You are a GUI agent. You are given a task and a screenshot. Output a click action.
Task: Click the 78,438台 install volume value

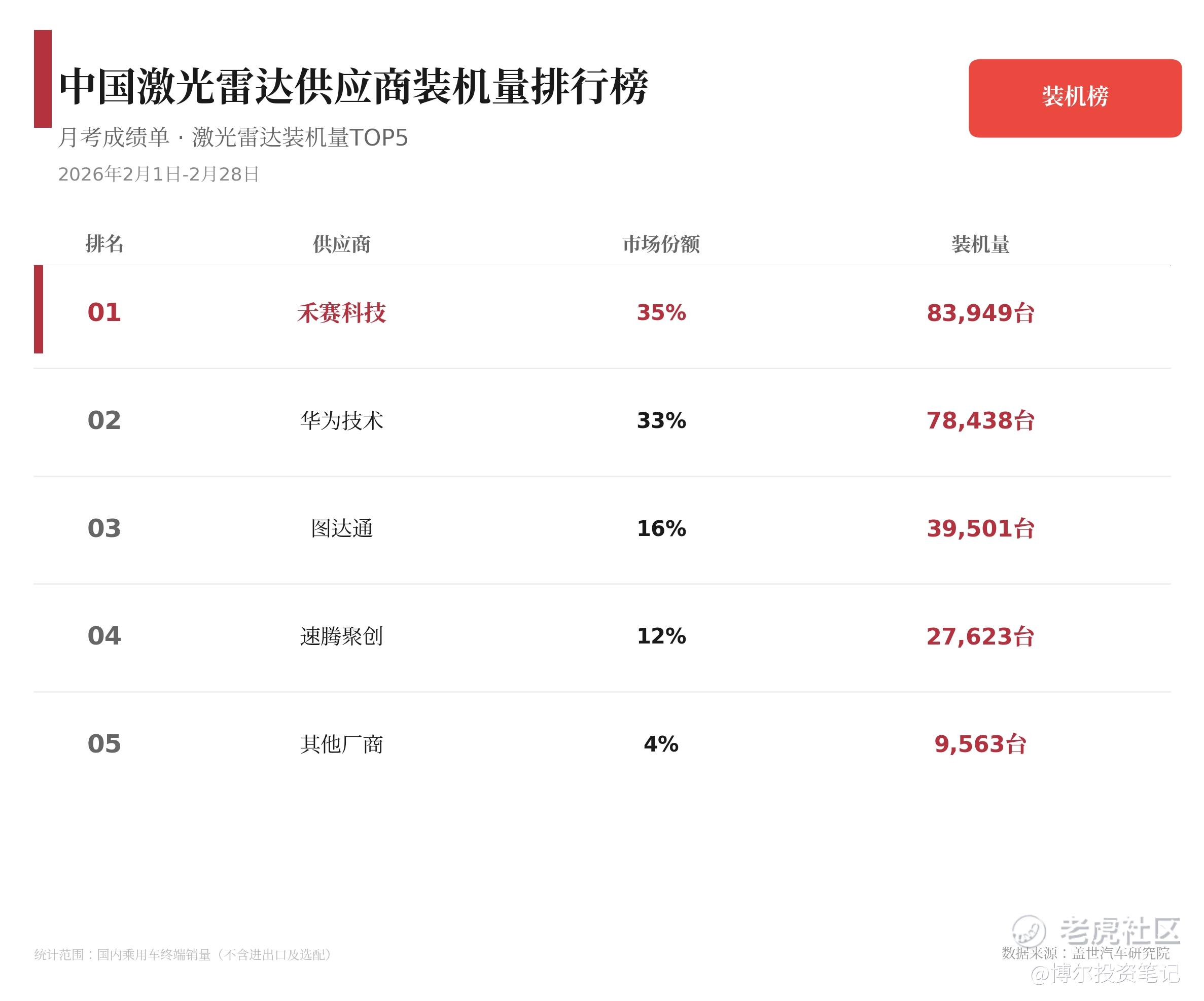coord(980,421)
